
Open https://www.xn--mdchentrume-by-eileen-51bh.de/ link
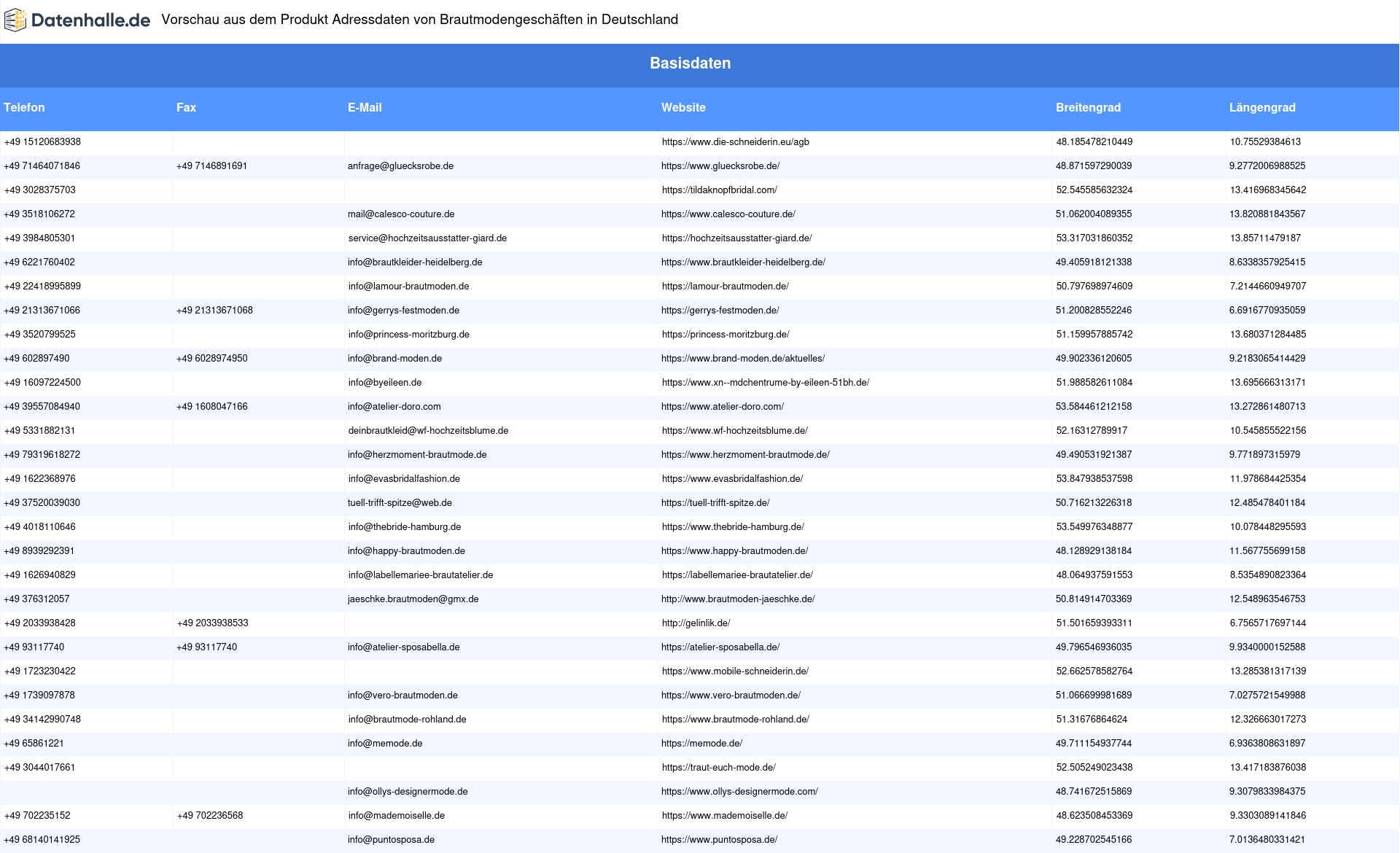click(x=766, y=383)
